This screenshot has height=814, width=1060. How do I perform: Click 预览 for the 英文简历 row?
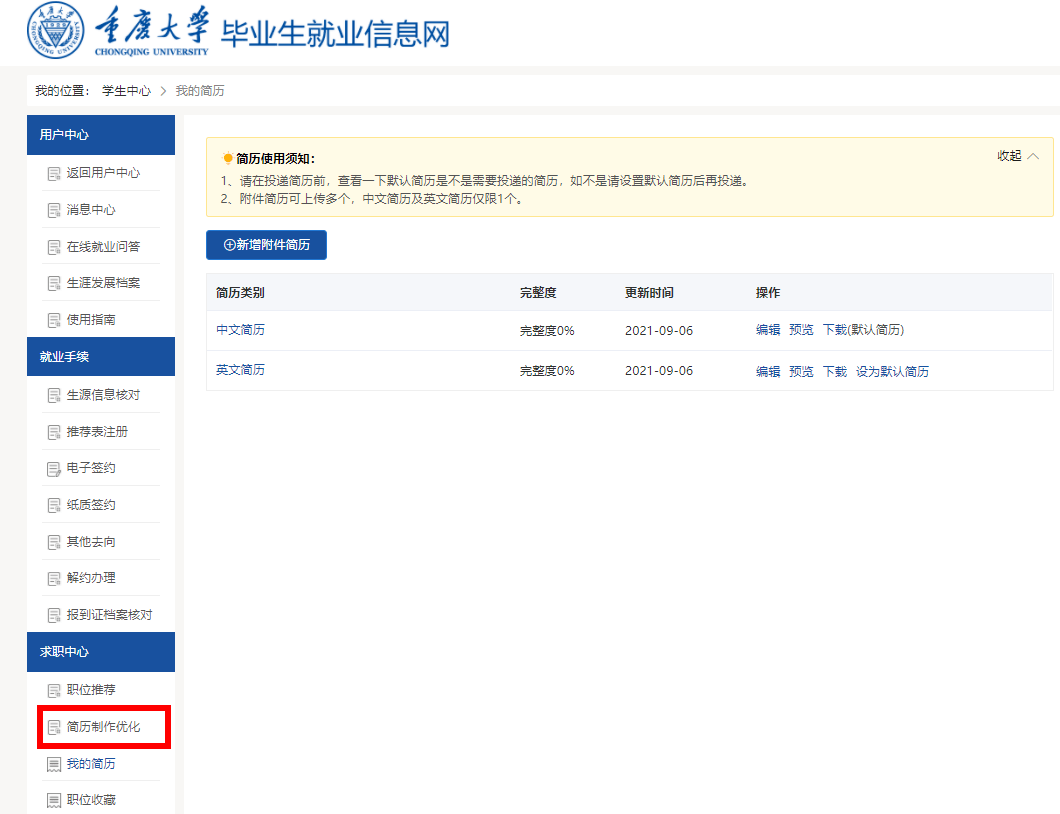tap(801, 371)
